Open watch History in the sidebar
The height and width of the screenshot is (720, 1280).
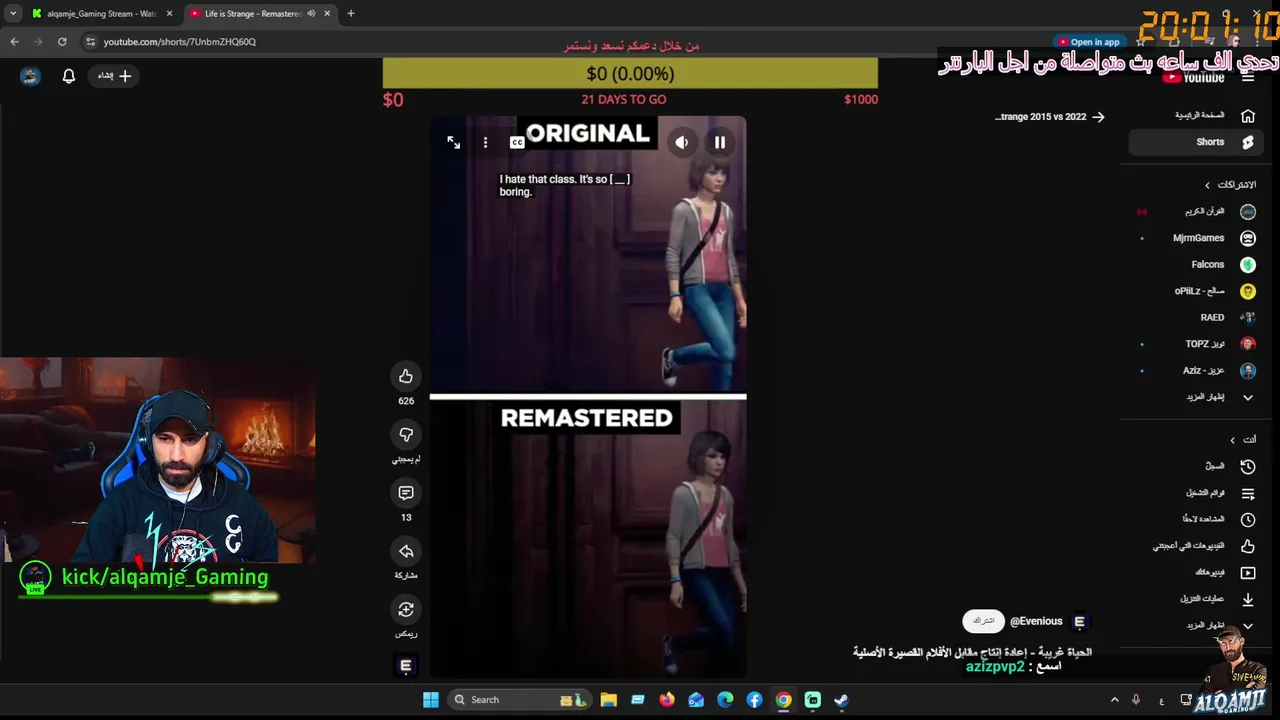(1197, 466)
